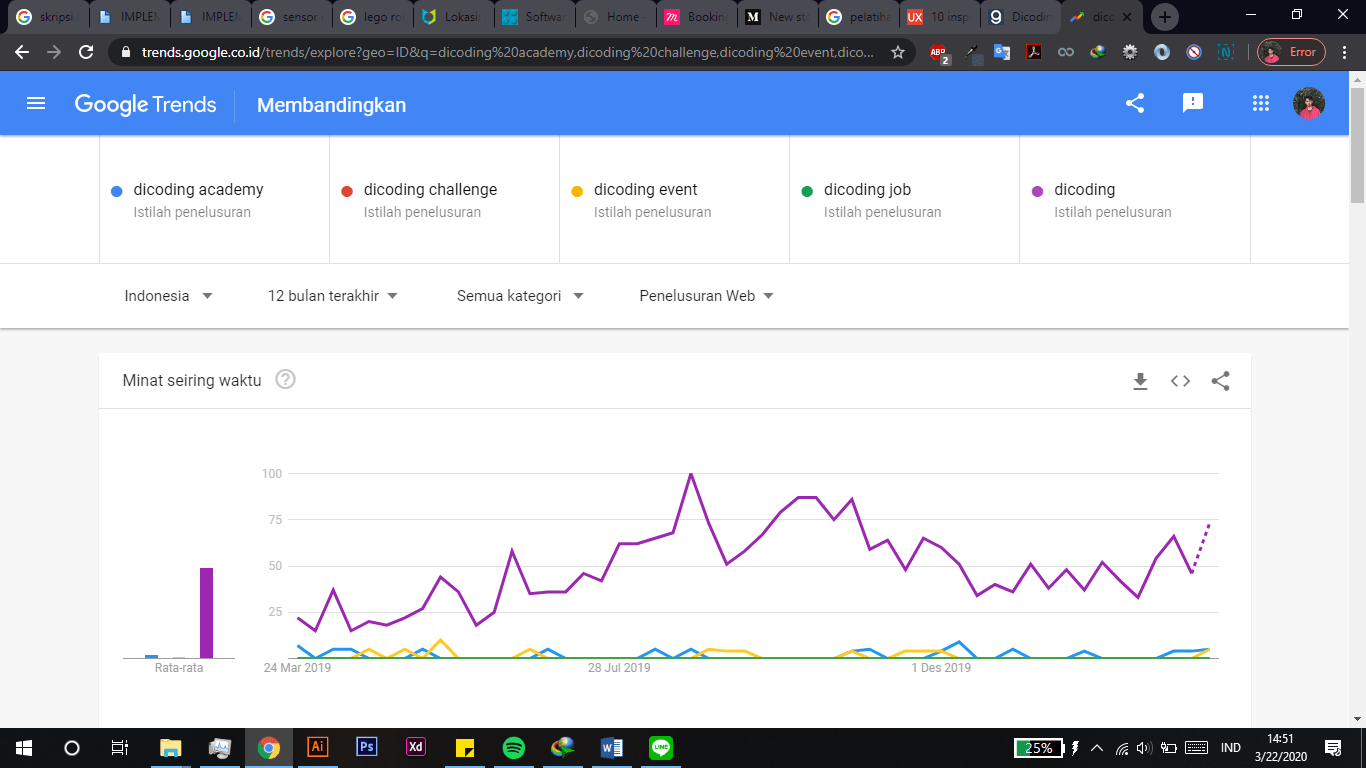Open the send feedback icon

pyautogui.click(x=1192, y=103)
